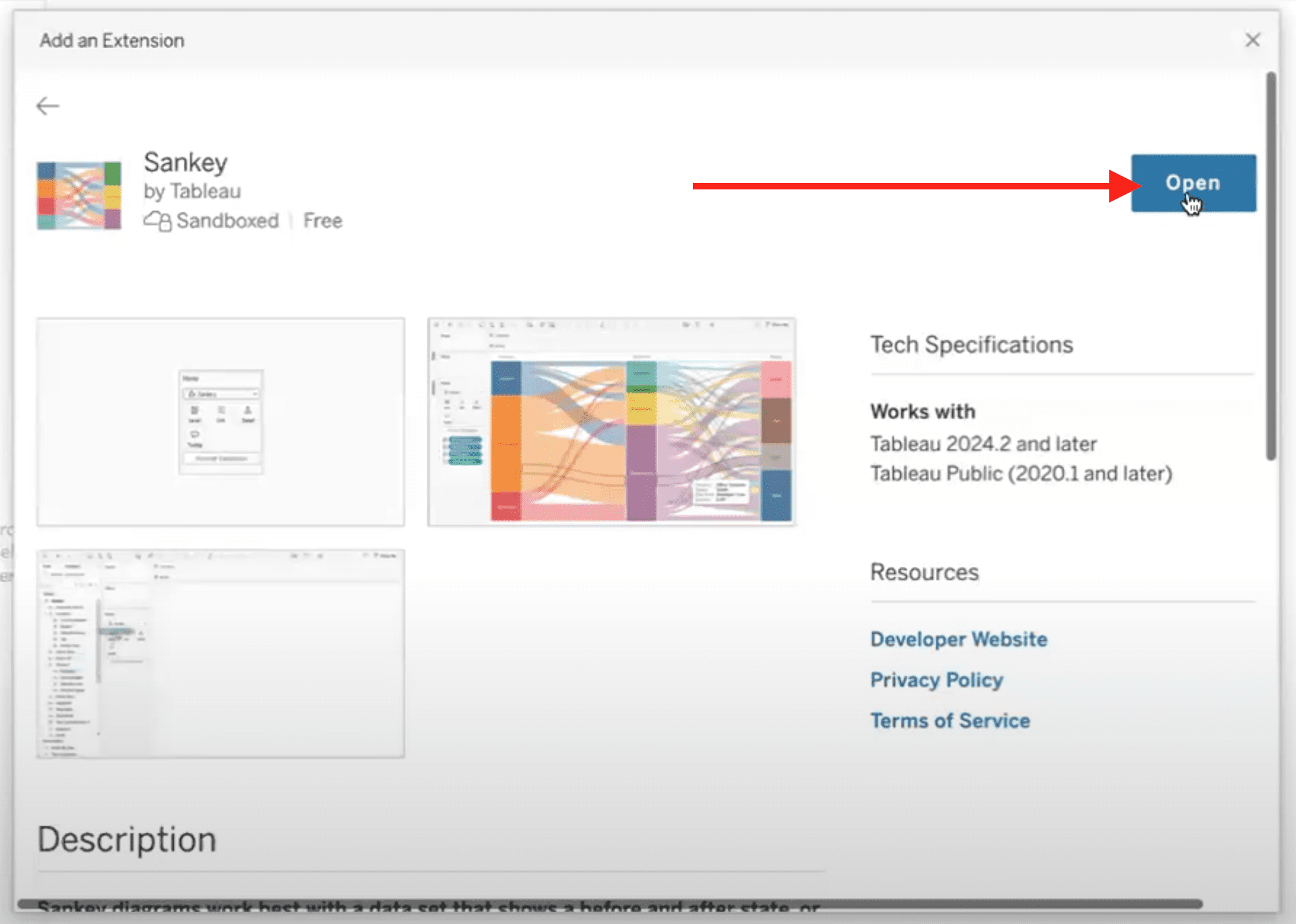Click the by Tableau publisher name
The image size is (1296, 924).
pyautogui.click(x=192, y=191)
